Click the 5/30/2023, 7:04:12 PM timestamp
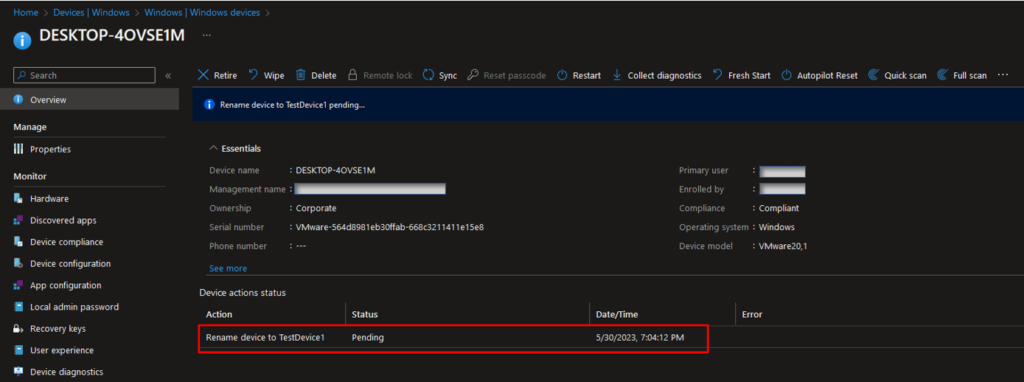This screenshot has width=1024, height=382. point(640,338)
